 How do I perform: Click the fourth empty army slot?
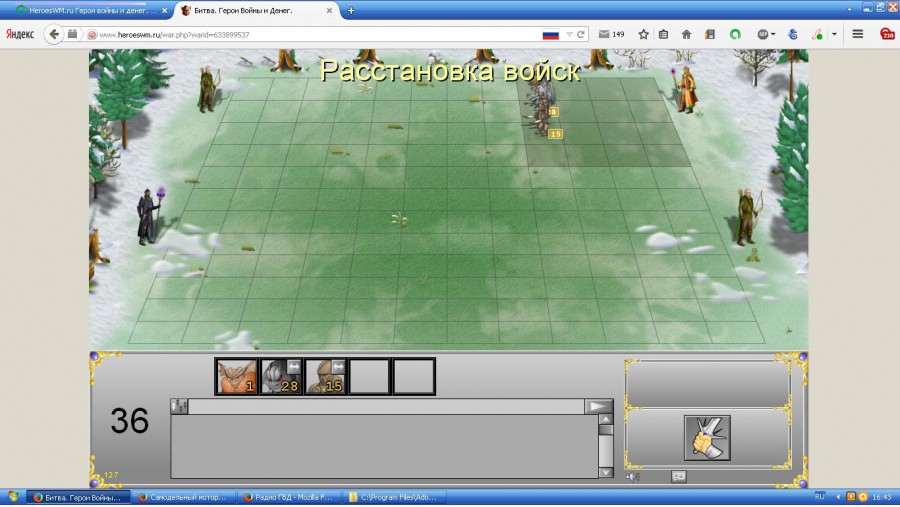370,377
